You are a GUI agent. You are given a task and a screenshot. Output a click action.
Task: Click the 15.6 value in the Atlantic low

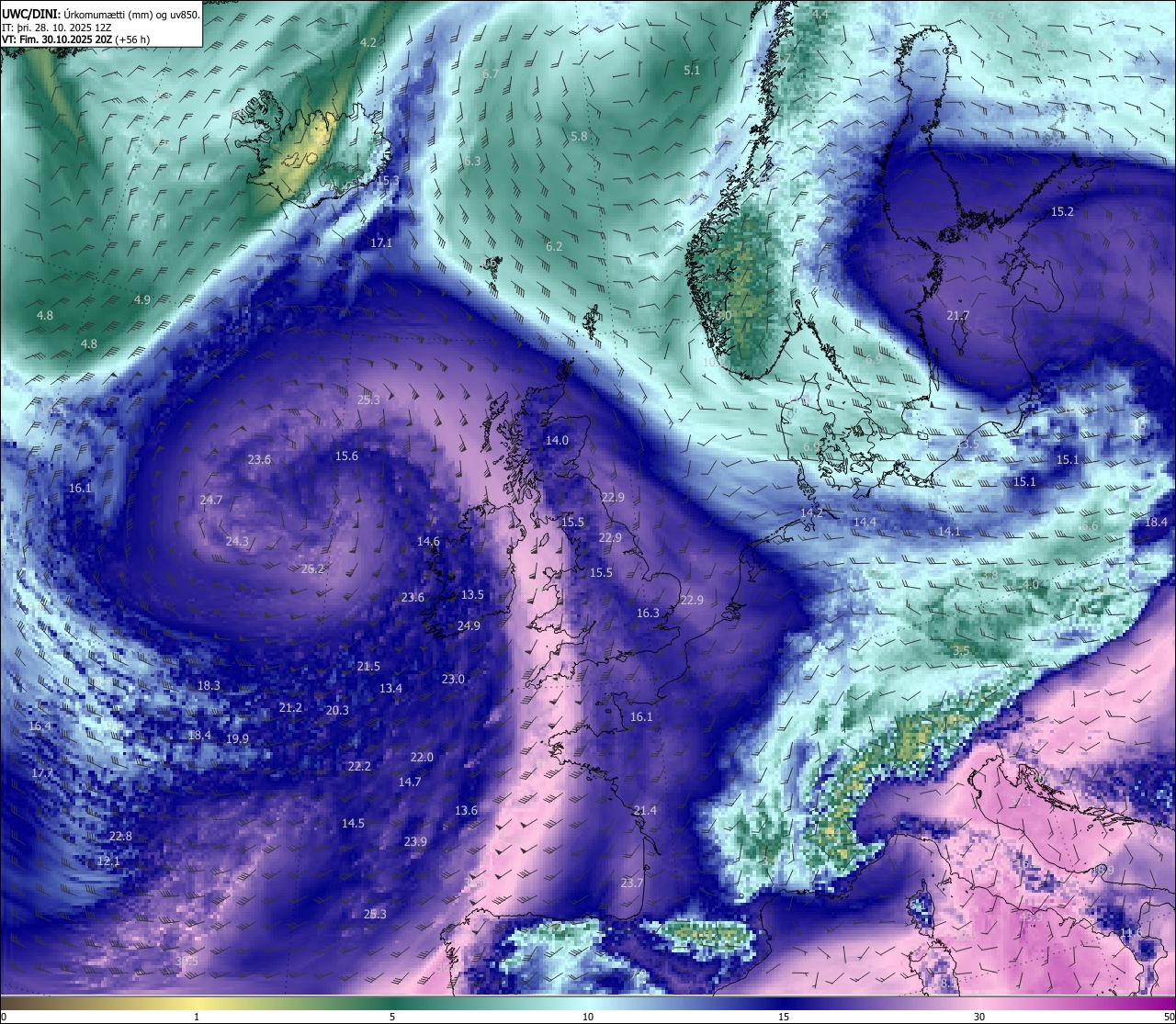(x=346, y=456)
